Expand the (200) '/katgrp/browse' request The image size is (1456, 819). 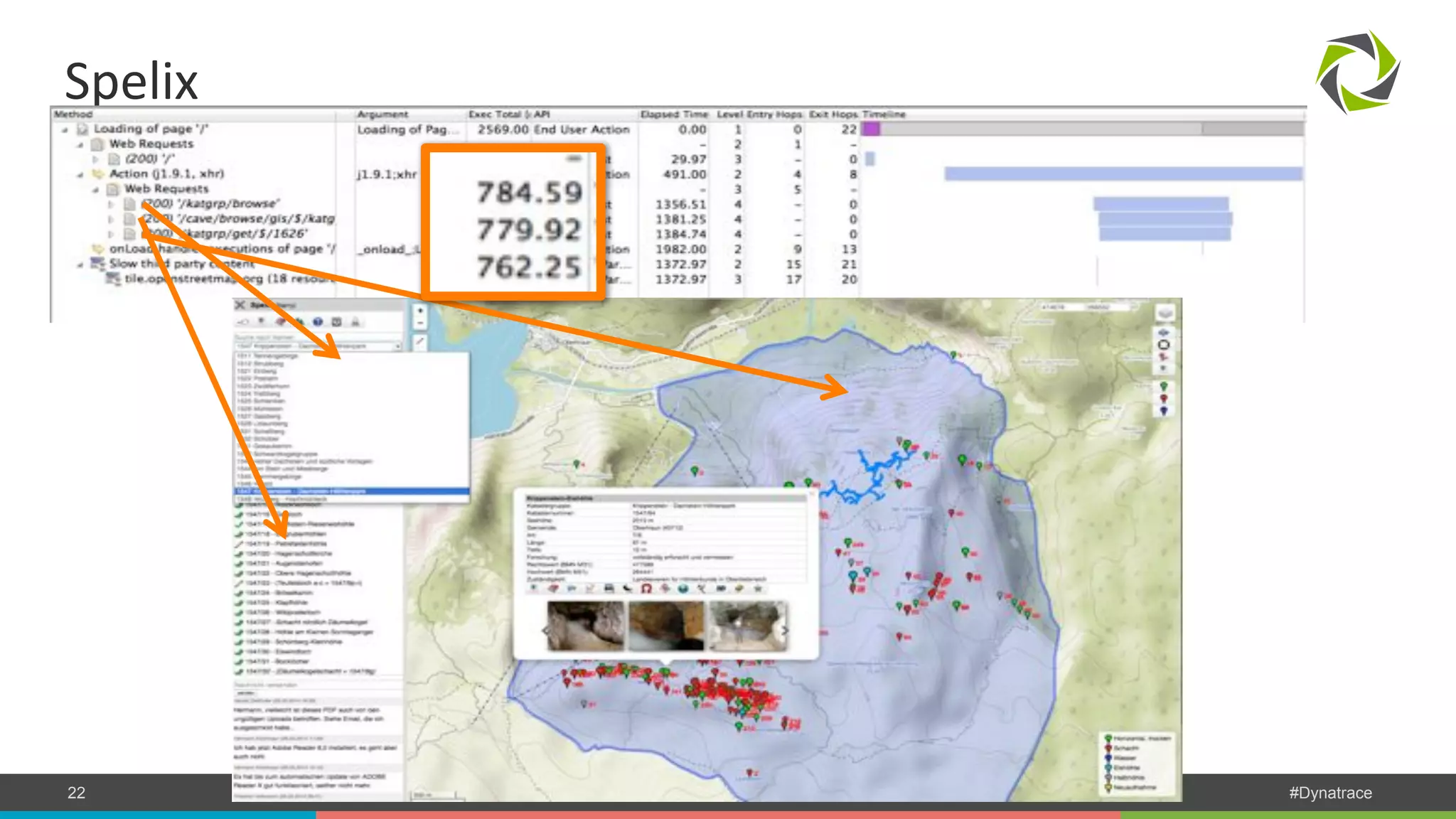pos(111,204)
